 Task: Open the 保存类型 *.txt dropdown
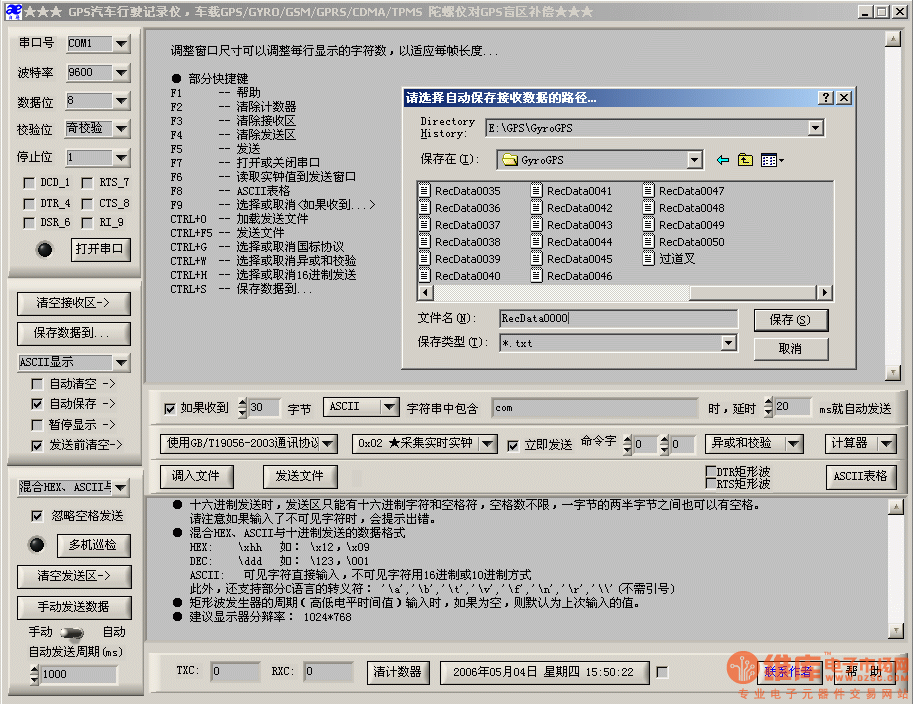coord(728,343)
